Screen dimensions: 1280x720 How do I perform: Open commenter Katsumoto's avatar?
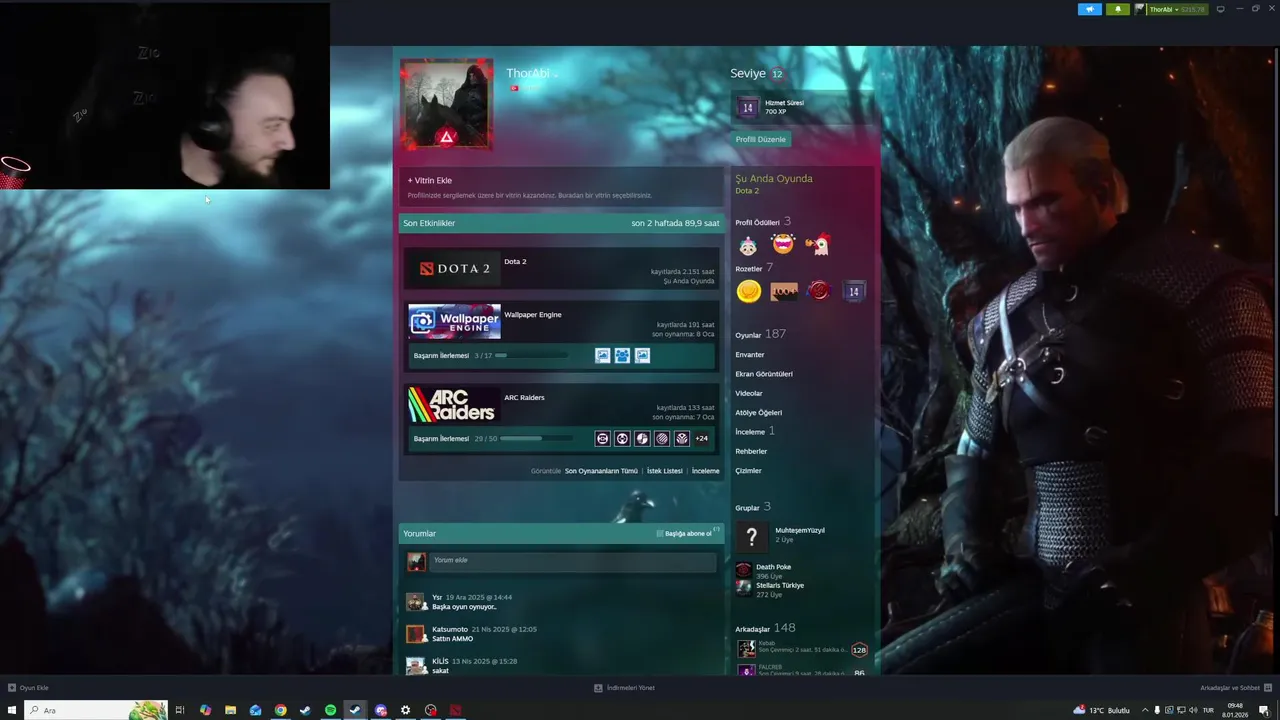pos(415,633)
